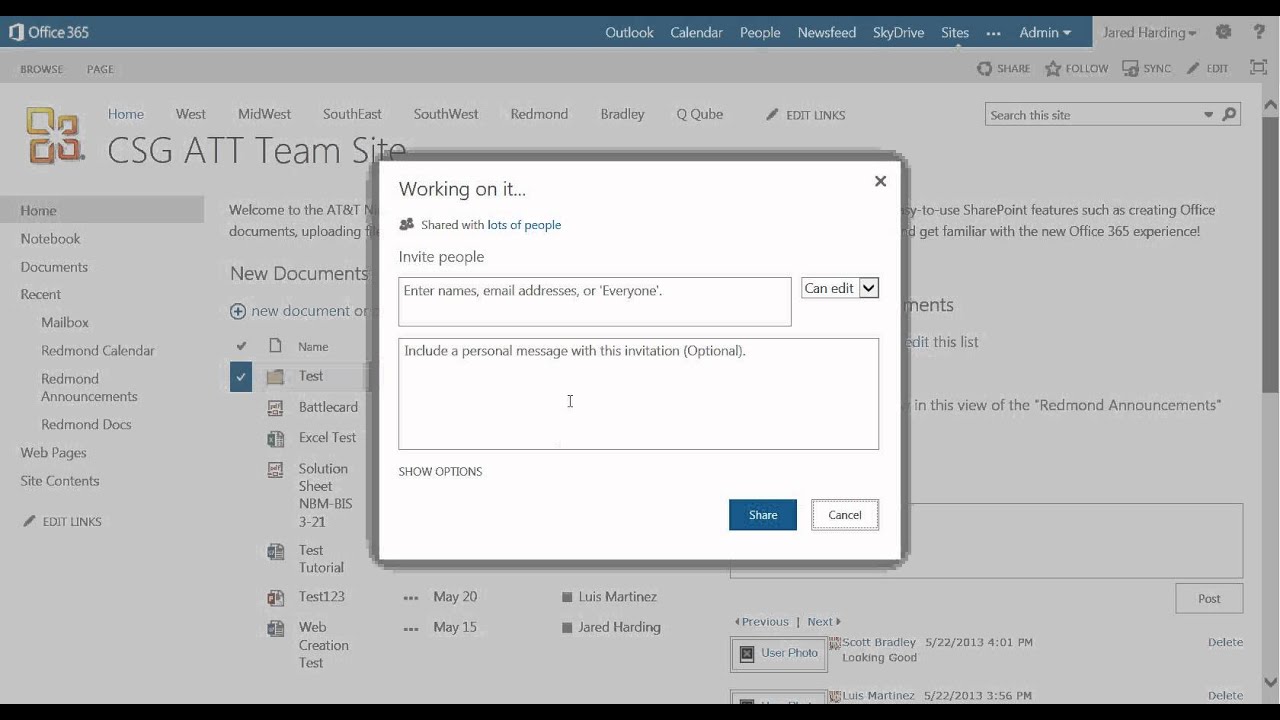
Task: Click the document type column icon
Action: point(275,346)
